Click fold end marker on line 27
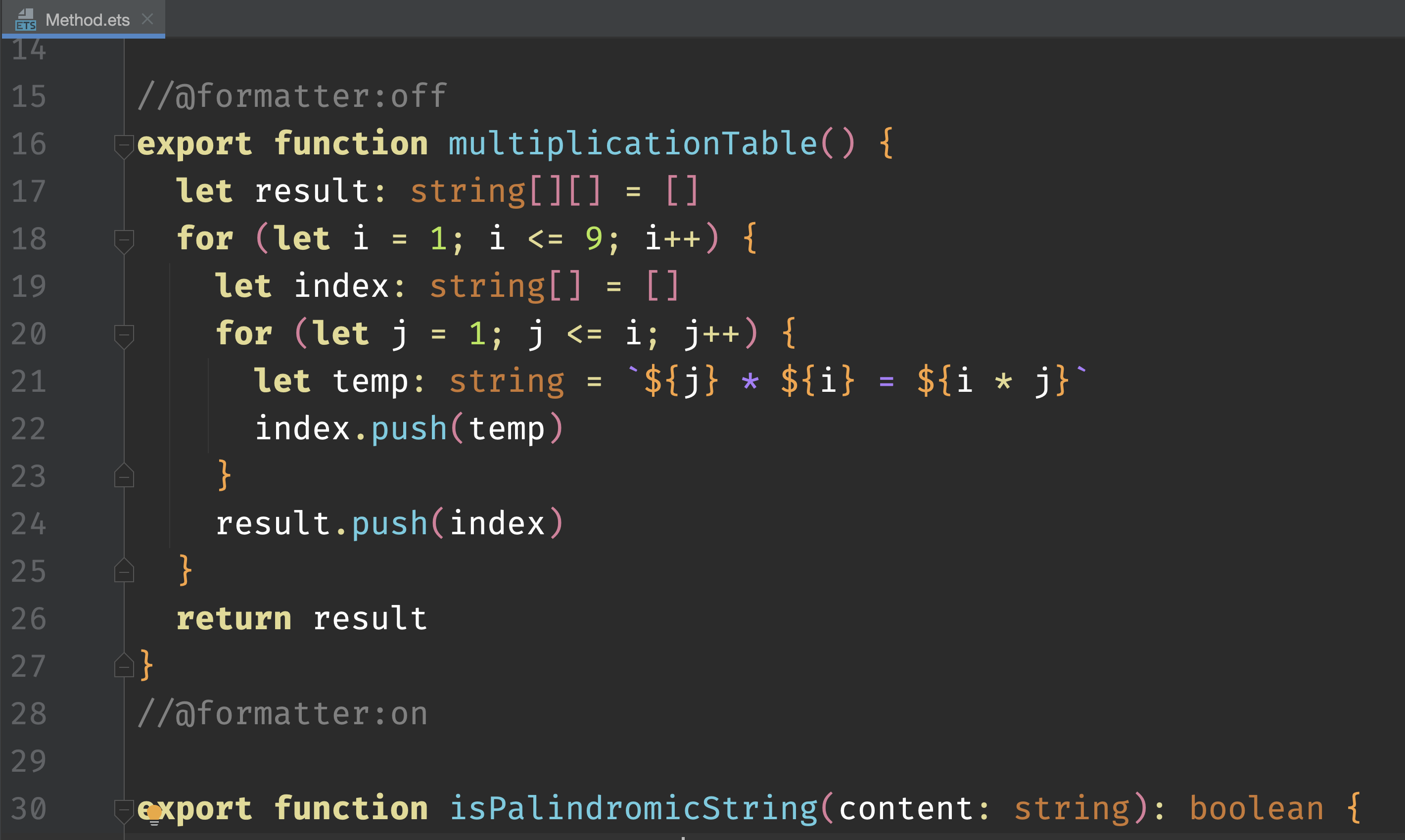The width and height of the screenshot is (1405, 840). (123, 667)
